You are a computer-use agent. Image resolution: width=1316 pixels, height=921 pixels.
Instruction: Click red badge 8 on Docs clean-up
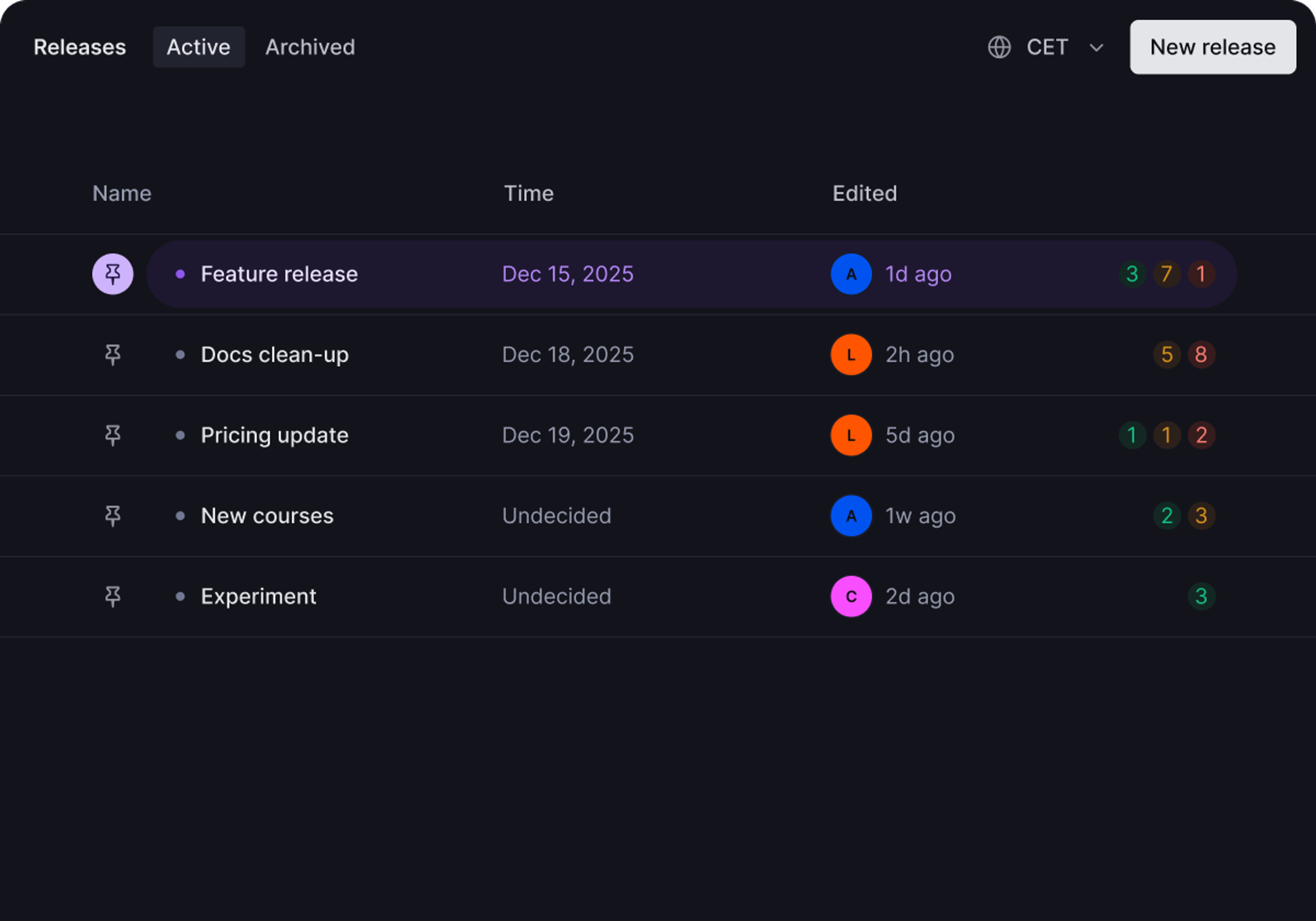(1202, 355)
